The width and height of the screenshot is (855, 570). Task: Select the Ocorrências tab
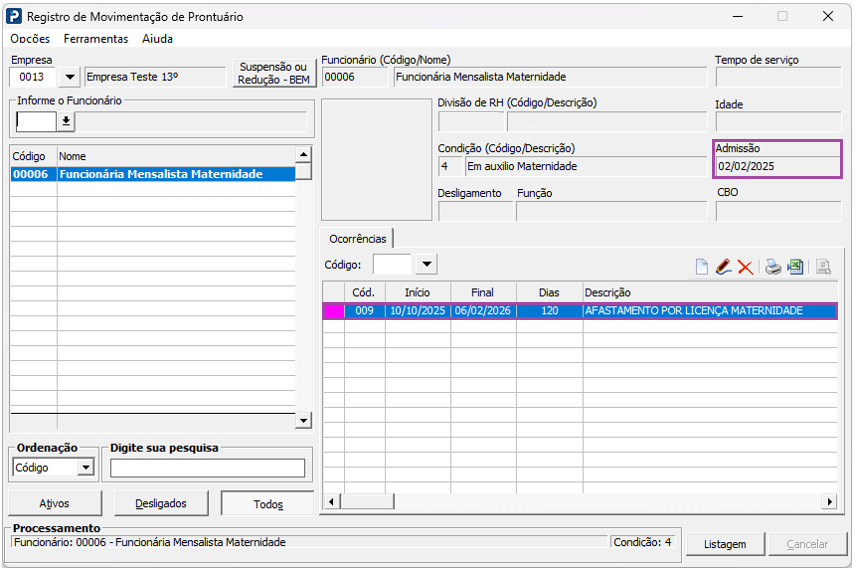click(357, 238)
